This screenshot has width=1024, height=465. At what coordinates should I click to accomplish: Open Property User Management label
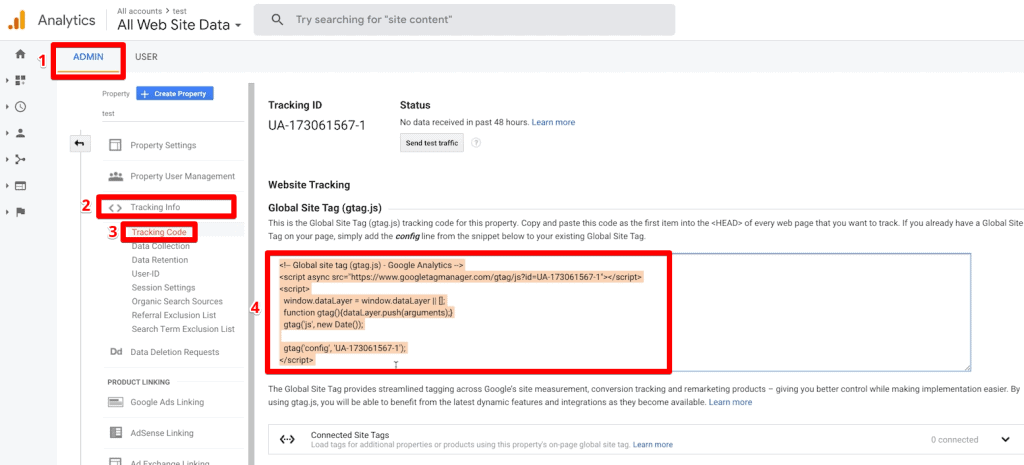[x=182, y=176]
